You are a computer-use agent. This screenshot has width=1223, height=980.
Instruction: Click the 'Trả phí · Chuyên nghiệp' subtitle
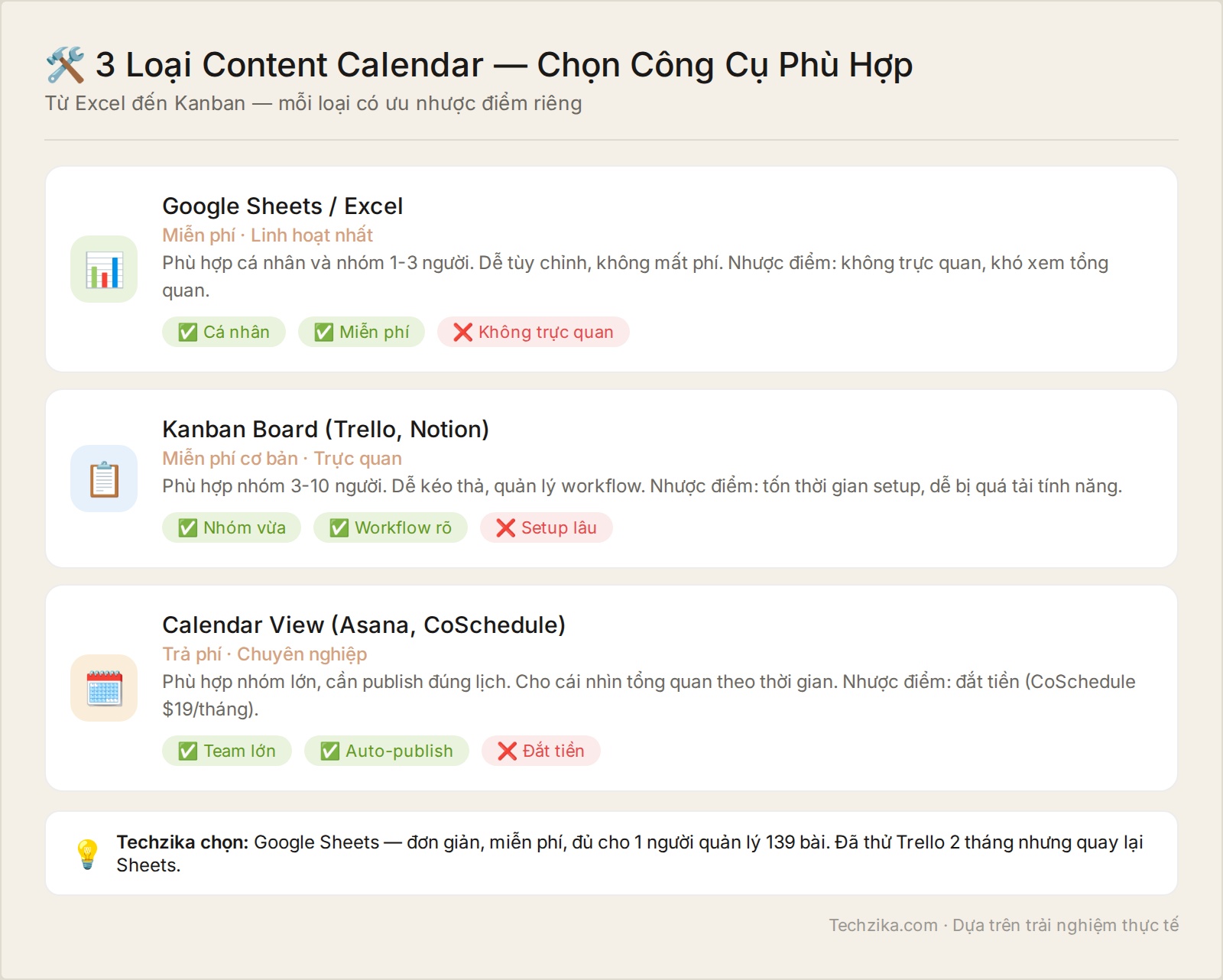[x=264, y=654]
